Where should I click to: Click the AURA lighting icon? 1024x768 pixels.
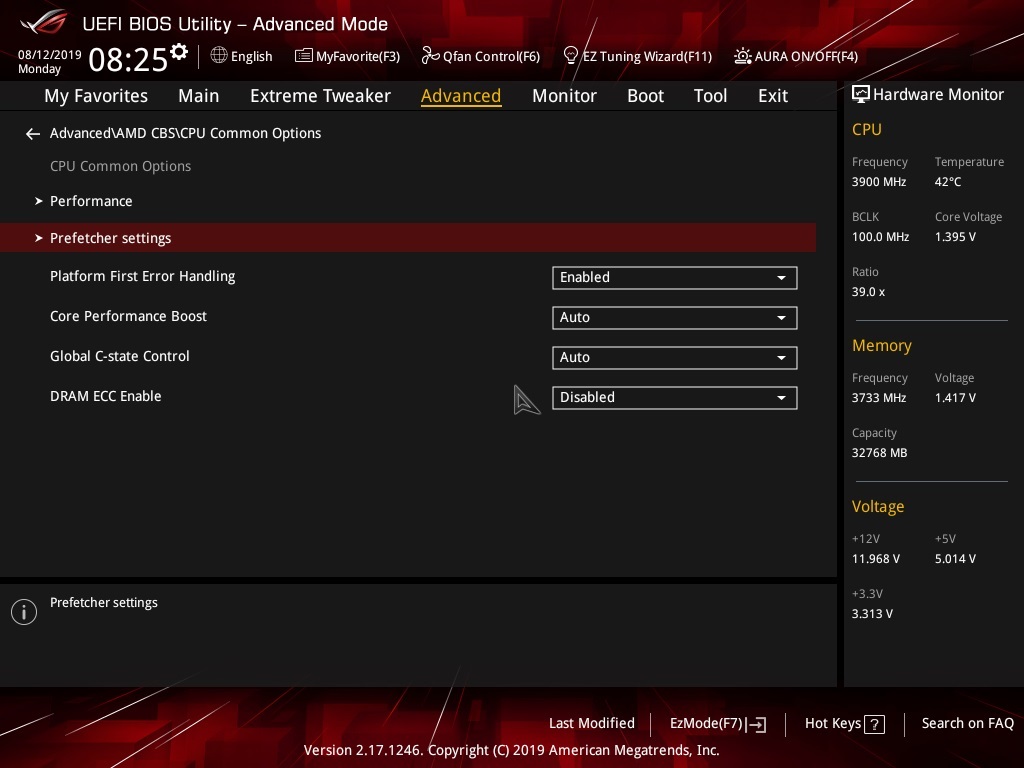tap(743, 56)
